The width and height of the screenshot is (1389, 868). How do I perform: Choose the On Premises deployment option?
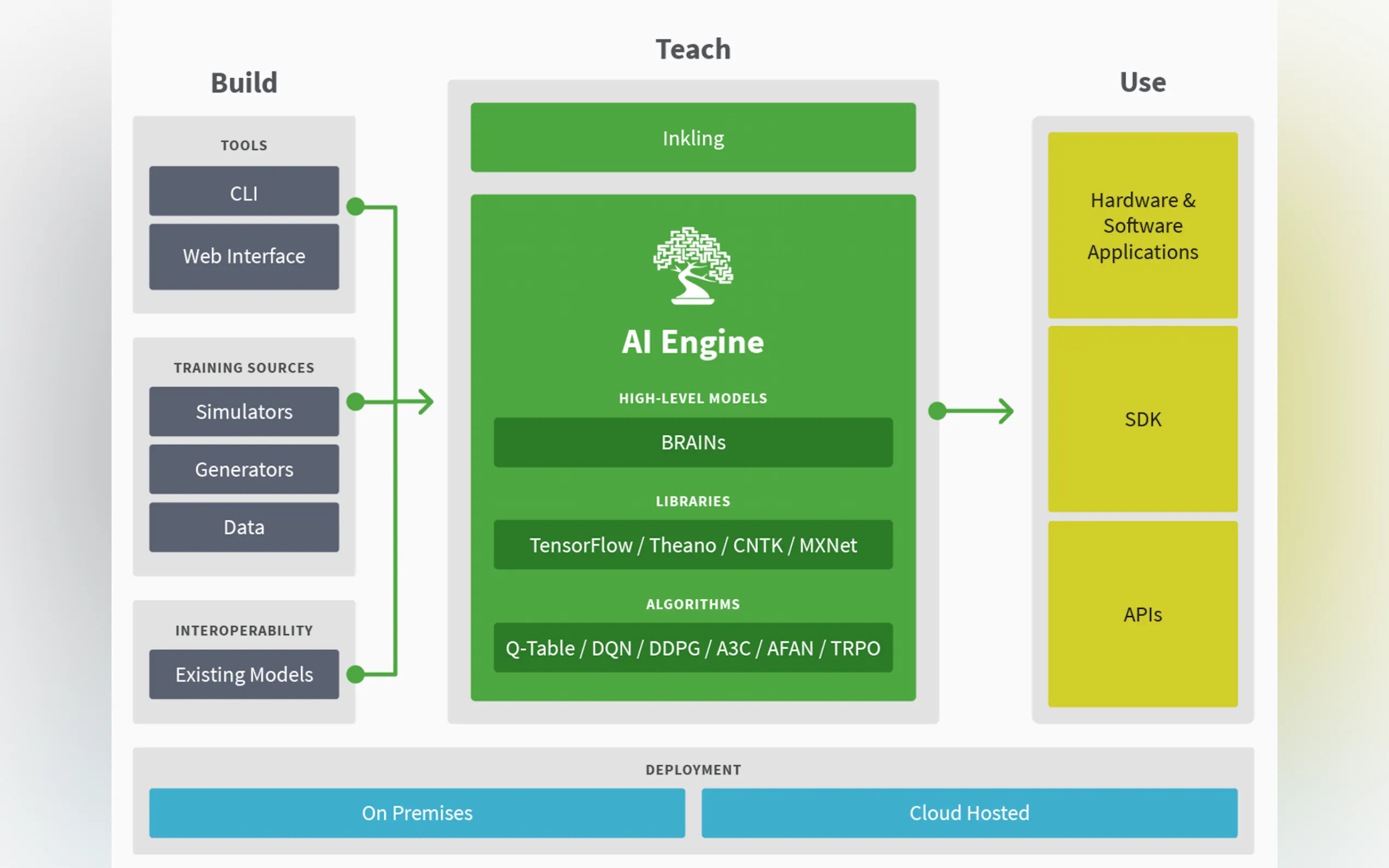(417, 813)
